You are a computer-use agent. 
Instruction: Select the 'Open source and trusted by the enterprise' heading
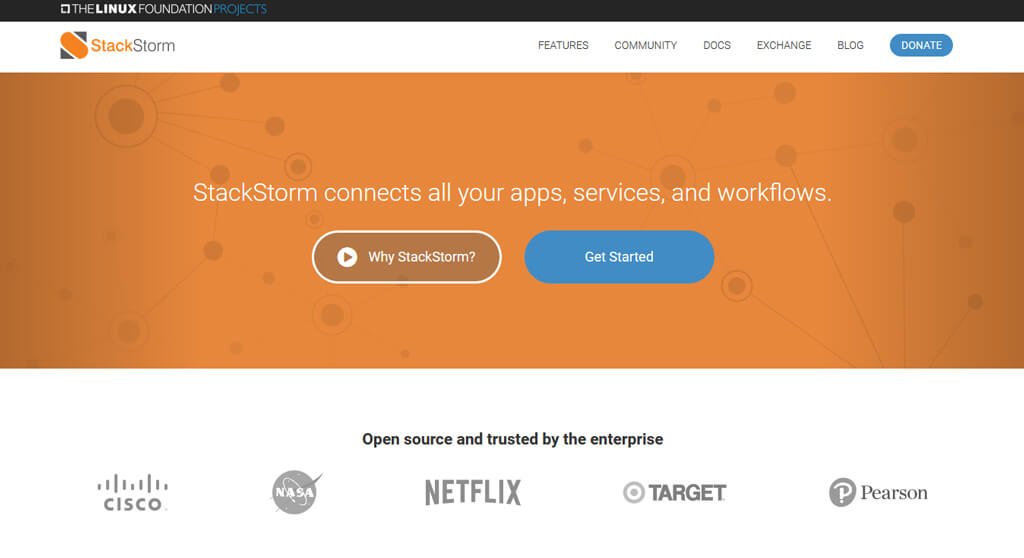click(x=513, y=439)
